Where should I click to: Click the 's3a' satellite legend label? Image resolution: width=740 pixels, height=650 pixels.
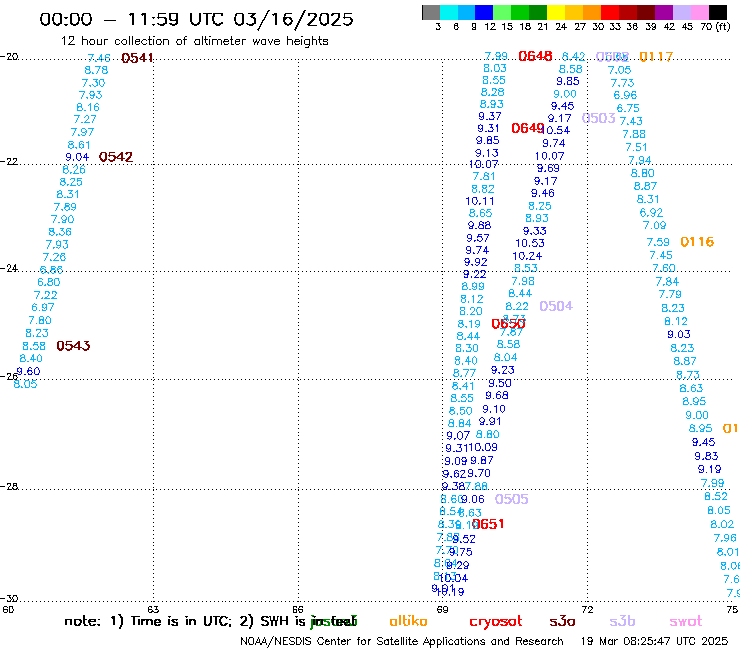coord(562,622)
